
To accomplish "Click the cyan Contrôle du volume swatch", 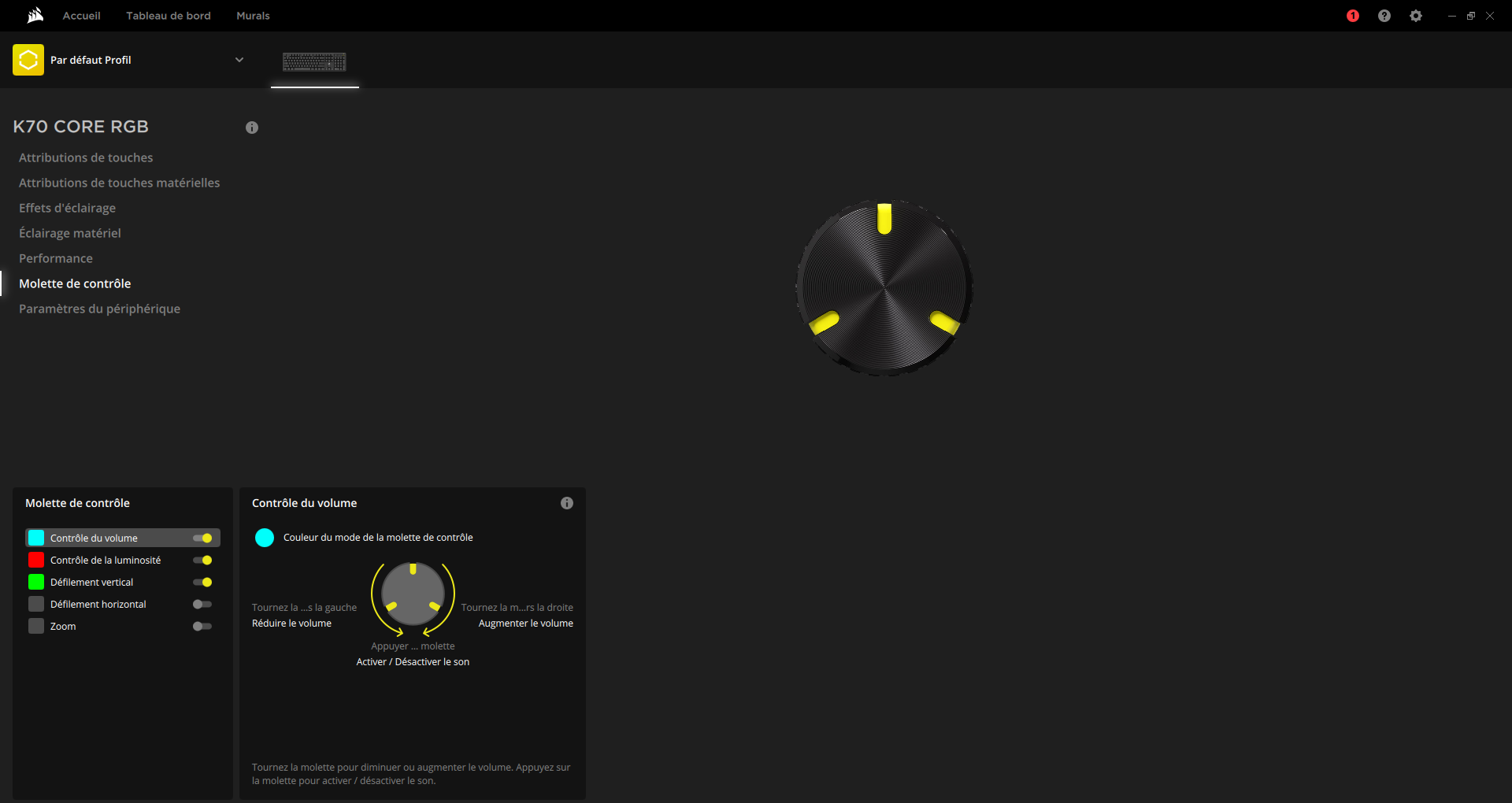I will coord(36,538).
